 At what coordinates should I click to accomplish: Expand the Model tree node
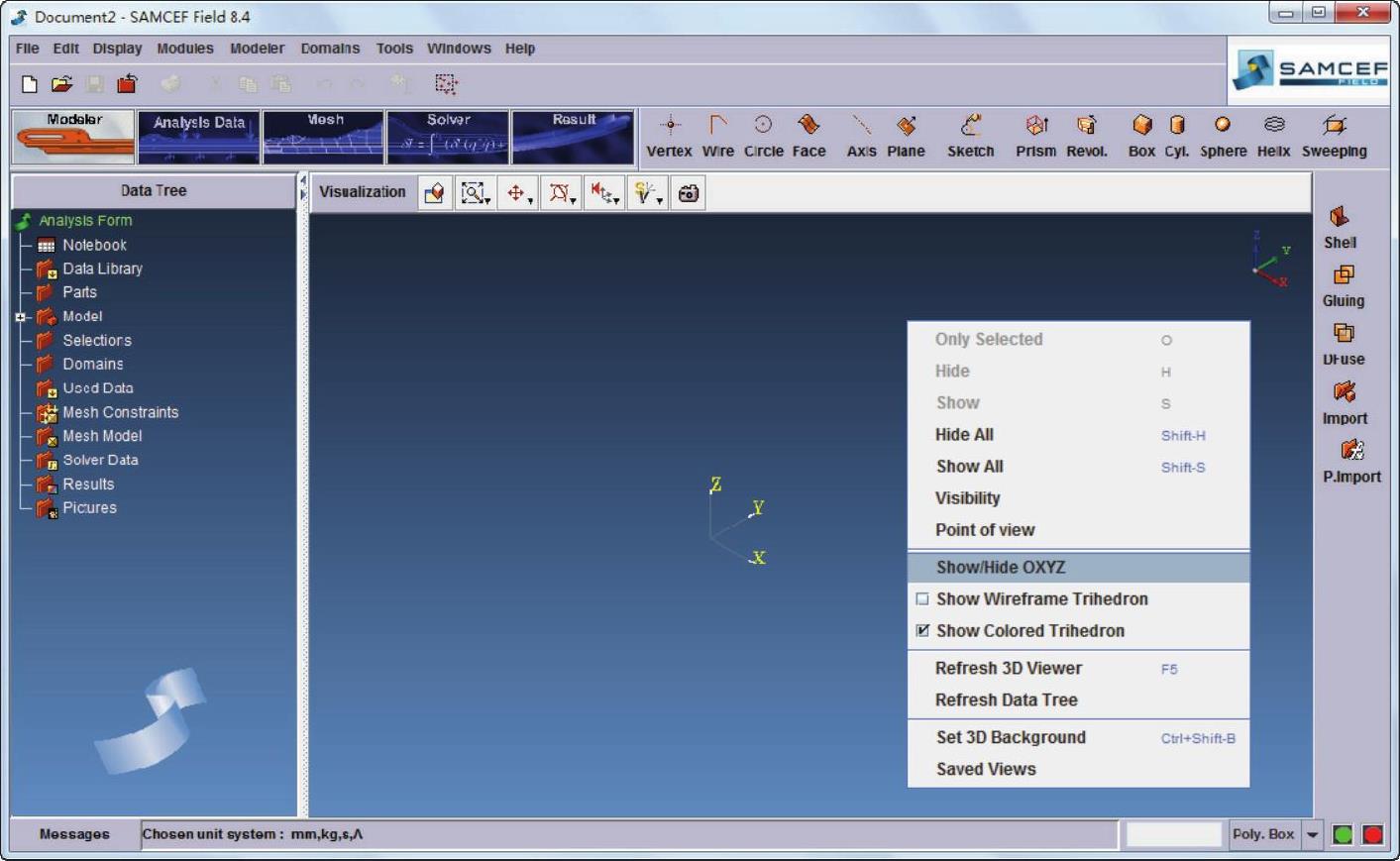coord(20,317)
